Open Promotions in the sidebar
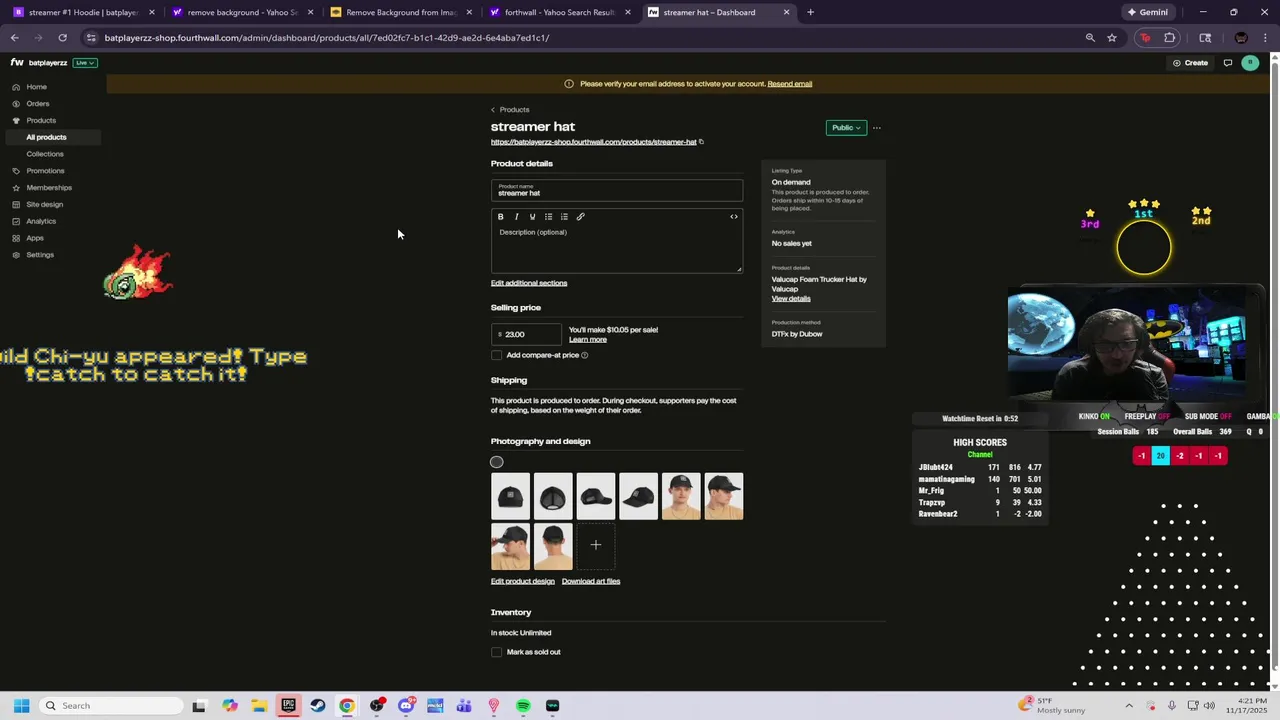 (x=45, y=171)
